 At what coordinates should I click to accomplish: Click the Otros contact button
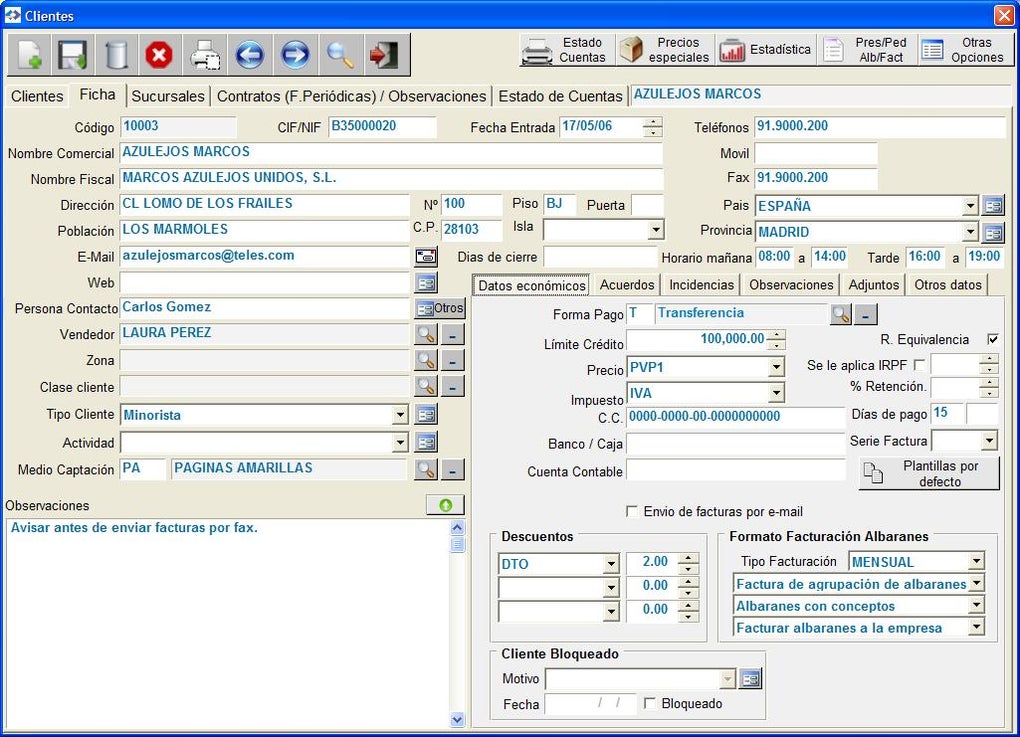point(440,308)
